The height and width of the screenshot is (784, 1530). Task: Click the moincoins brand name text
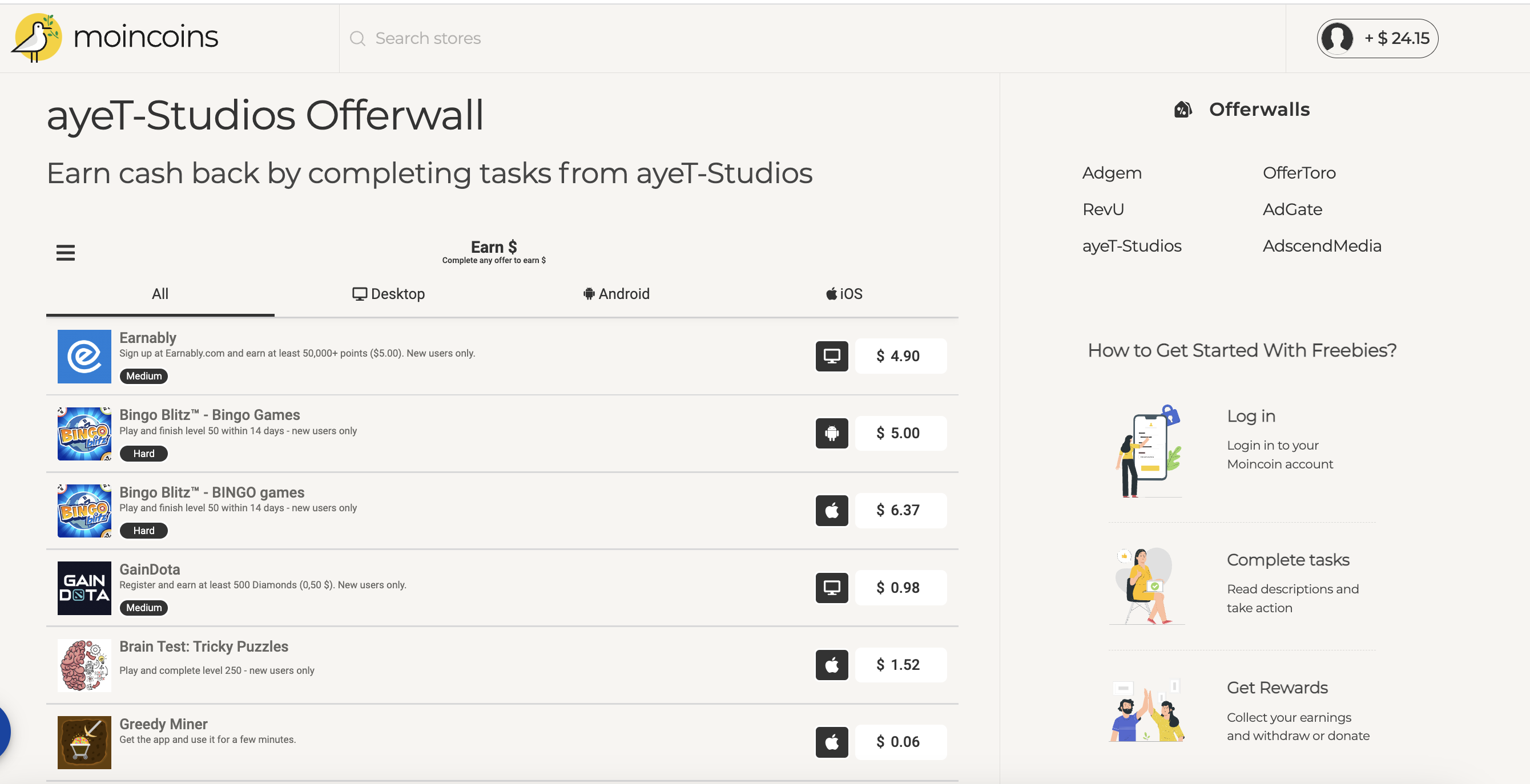coord(146,38)
